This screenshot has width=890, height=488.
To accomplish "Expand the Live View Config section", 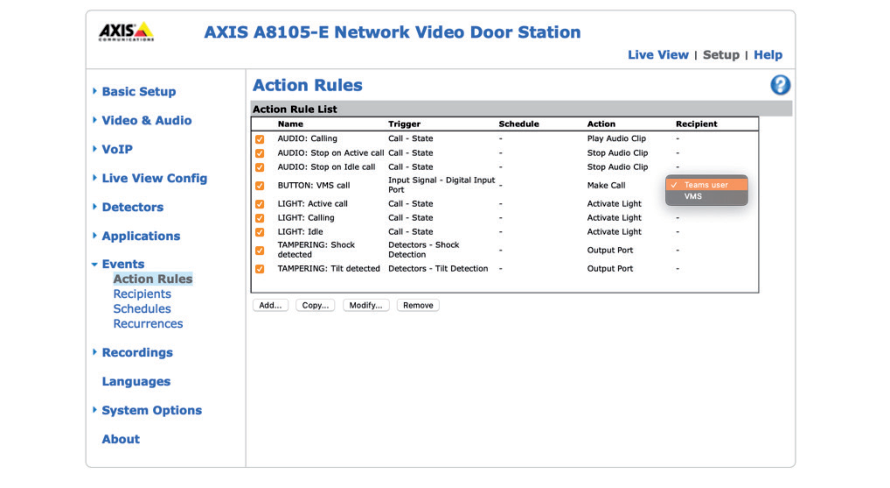I will pyautogui.click(x=154, y=178).
